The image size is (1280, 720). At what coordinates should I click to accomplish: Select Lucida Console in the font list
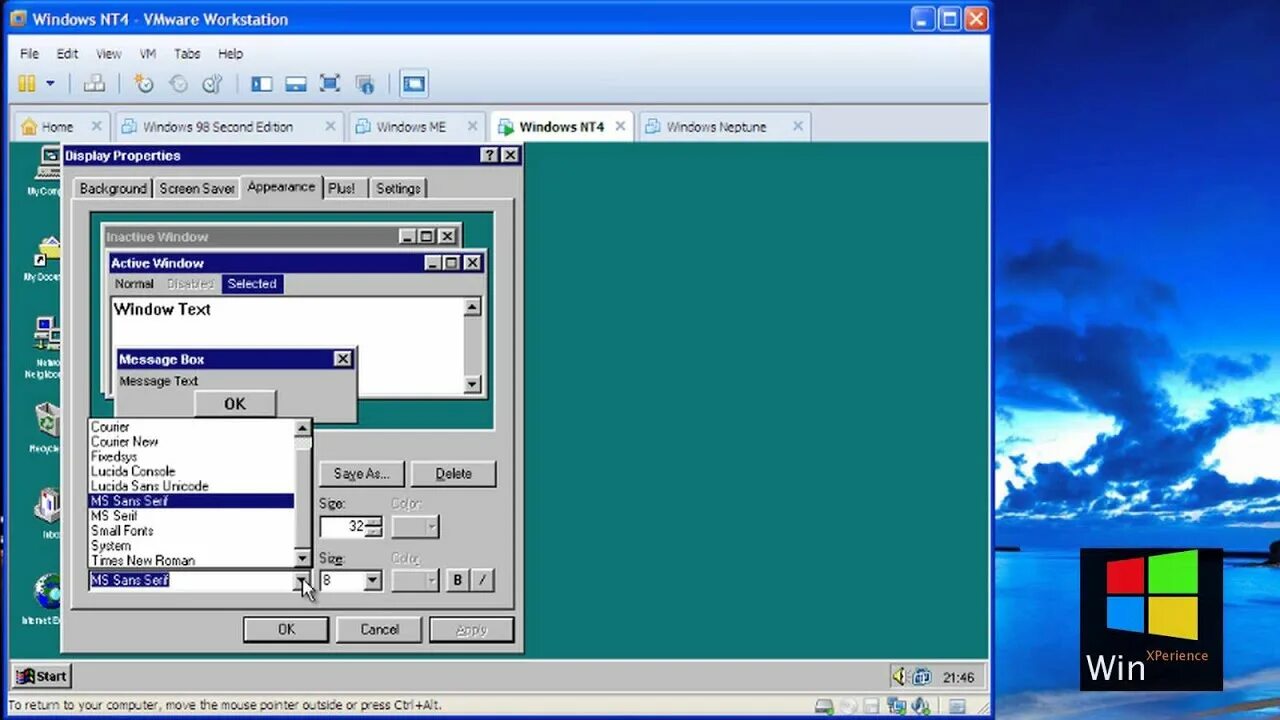(192, 471)
